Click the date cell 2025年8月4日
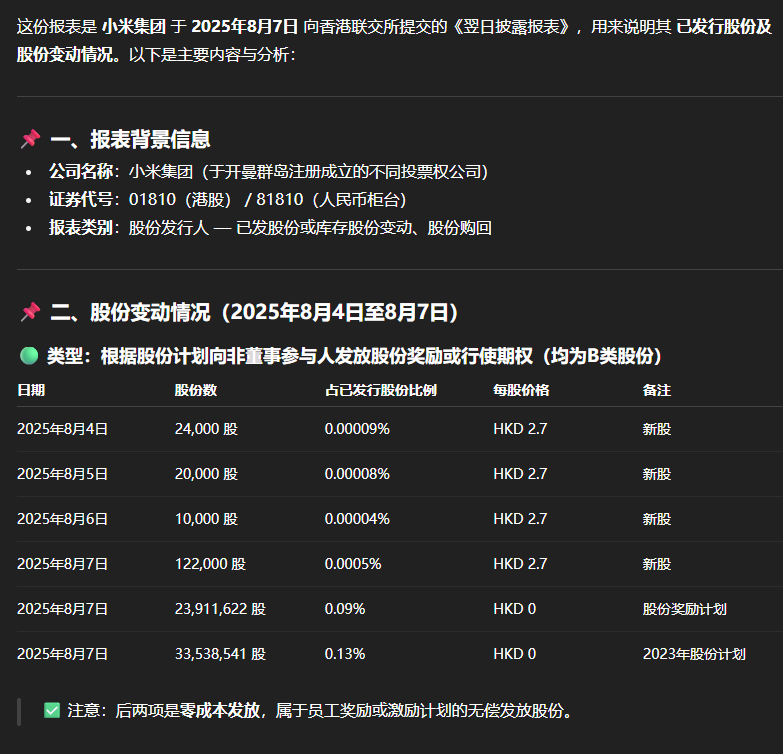This screenshot has width=783, height=754. 62,429
